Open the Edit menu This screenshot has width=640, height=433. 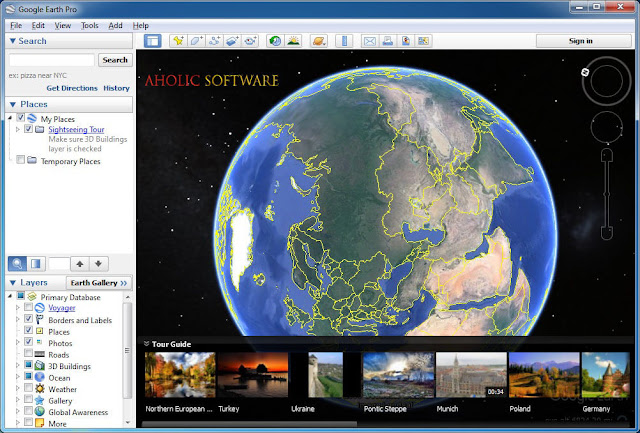click(x=38, y=25)
